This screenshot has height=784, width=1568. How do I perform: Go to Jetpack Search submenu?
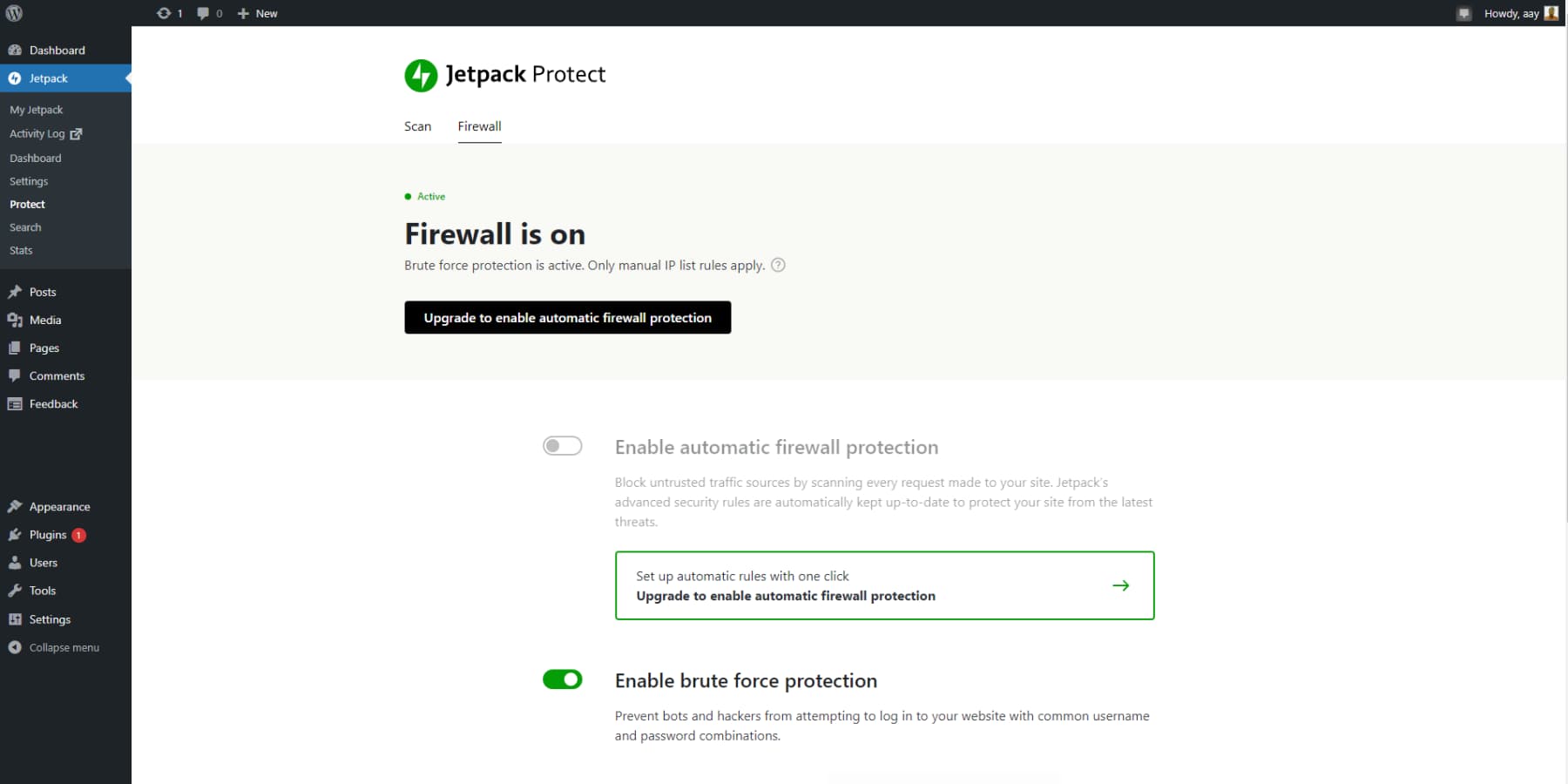click(25, 227)
